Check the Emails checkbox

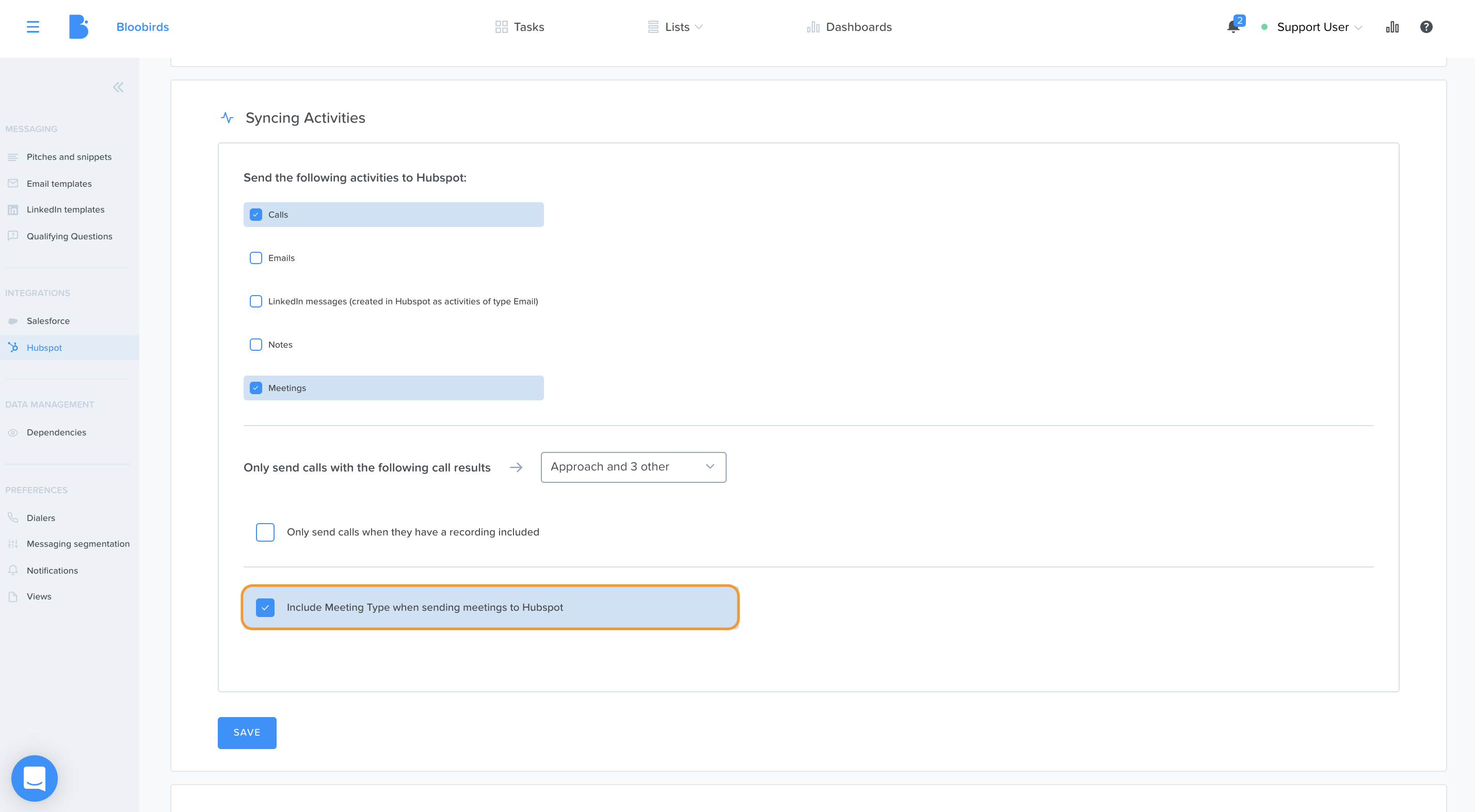point(256,258)
